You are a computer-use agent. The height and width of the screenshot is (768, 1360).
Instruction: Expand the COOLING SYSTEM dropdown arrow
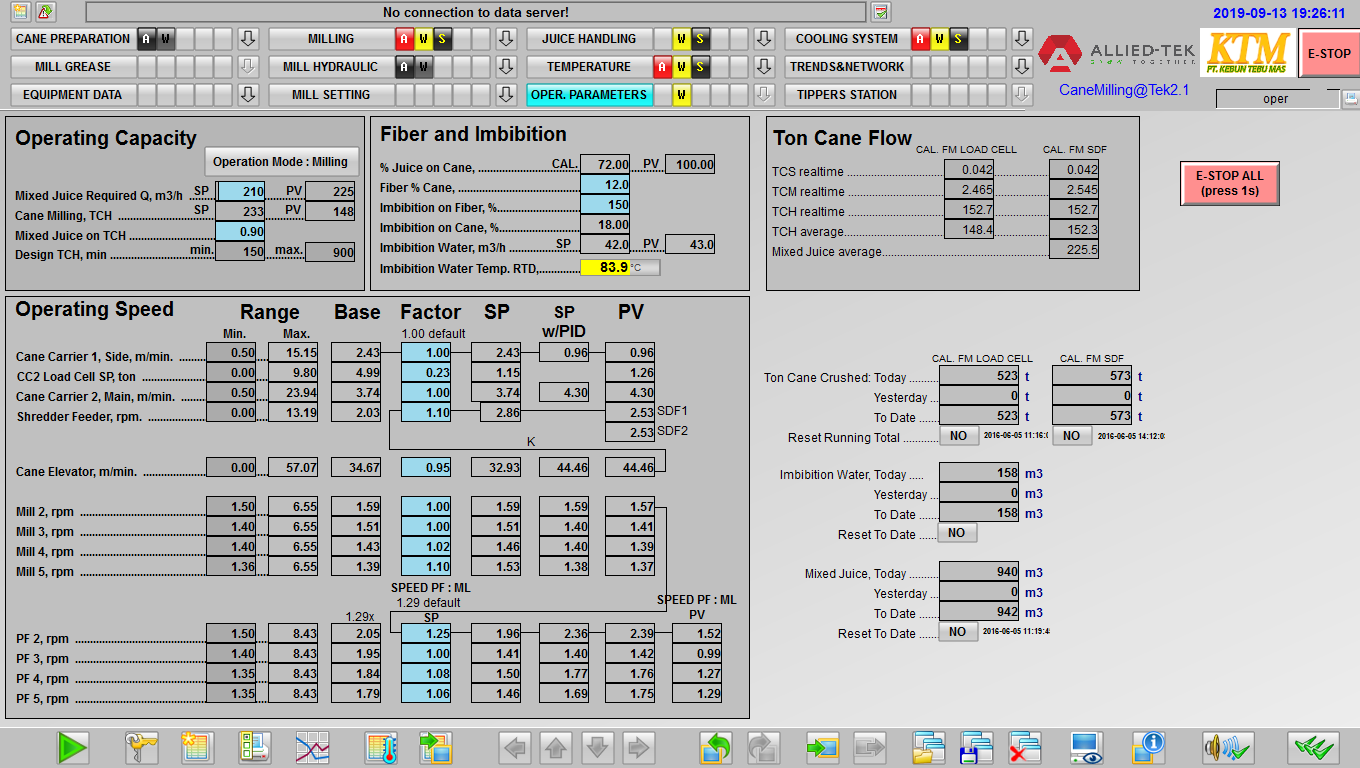coord(1021,39)
